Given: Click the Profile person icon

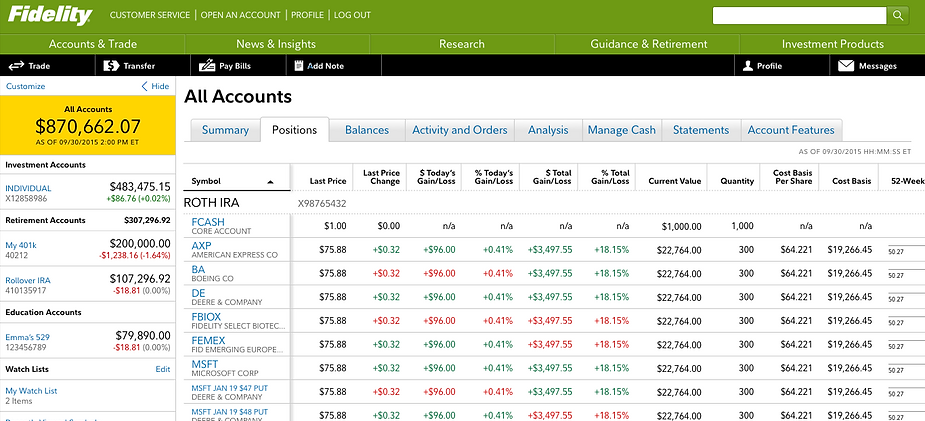Looking at the screenshot, I should 746,66.
